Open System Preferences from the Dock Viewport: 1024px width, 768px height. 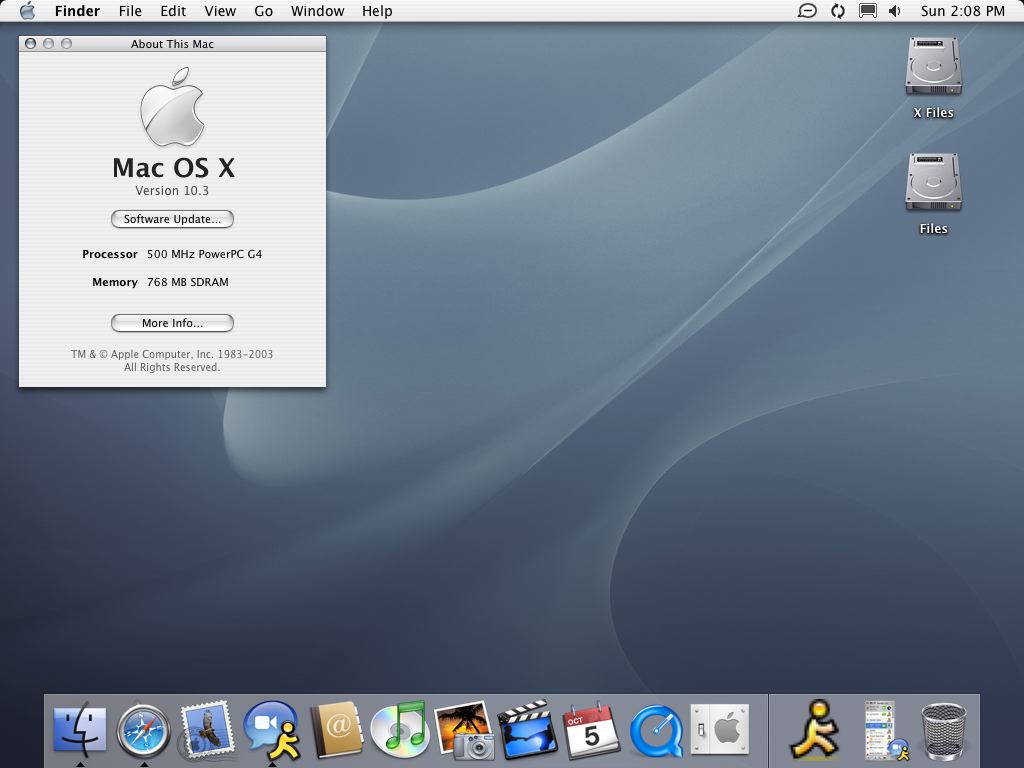point(719,729)
